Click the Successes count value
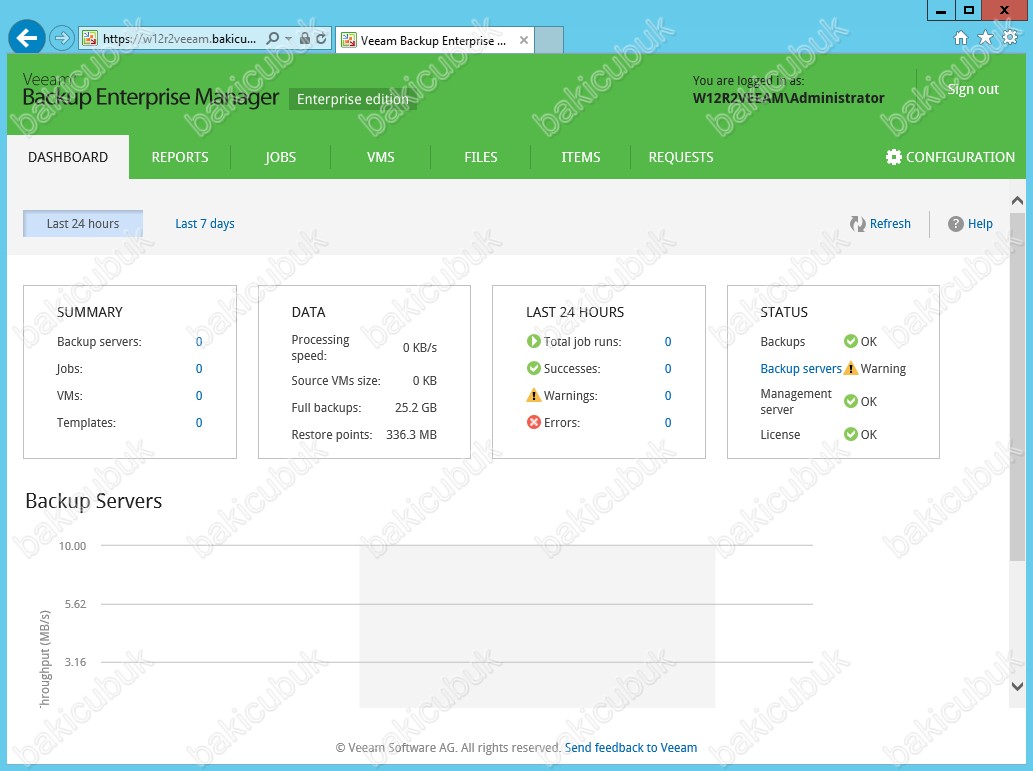 pos(668,368)
